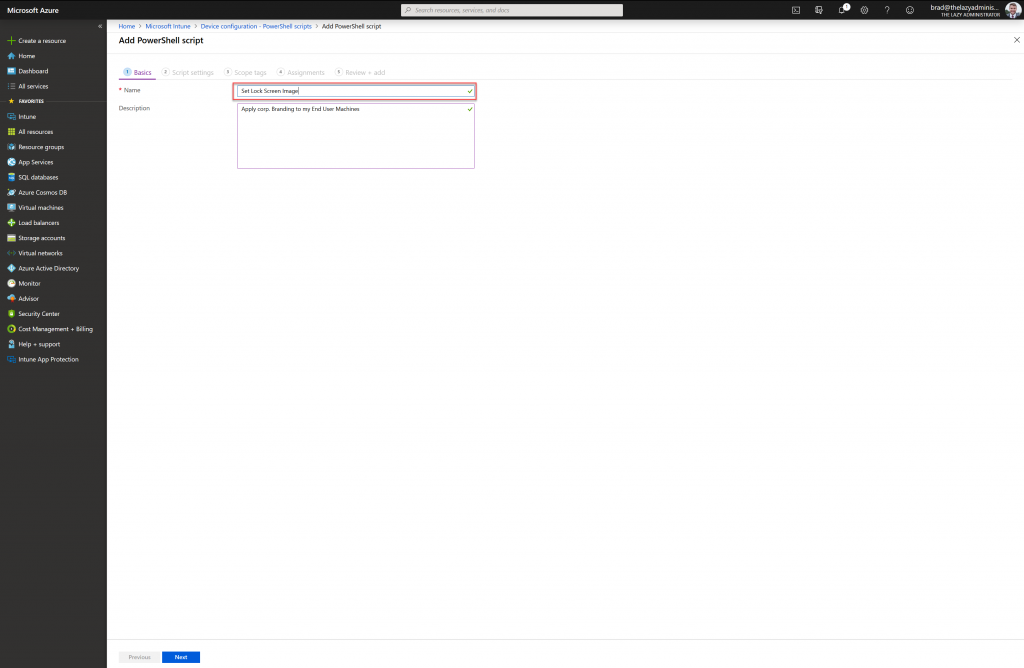
Task: Click the Next button
Action: point(181,658)
